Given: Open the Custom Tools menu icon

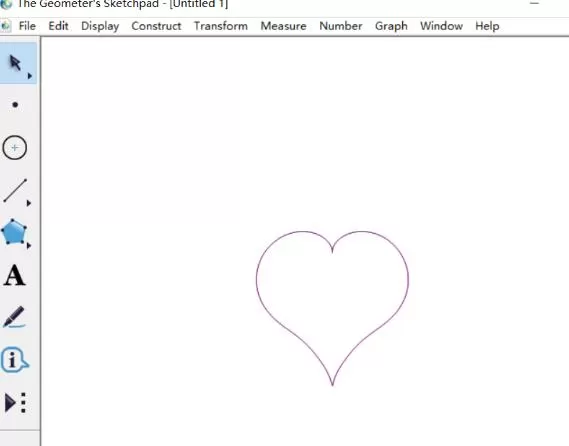Looking at the screenshot, I should tap(15, 402).
